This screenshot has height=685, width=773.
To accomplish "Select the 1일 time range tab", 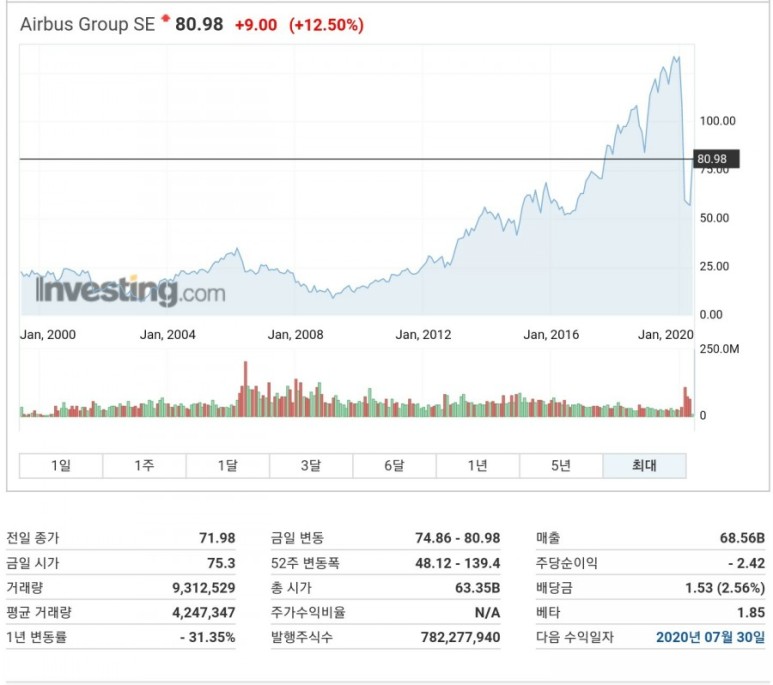I will (61, 465).
